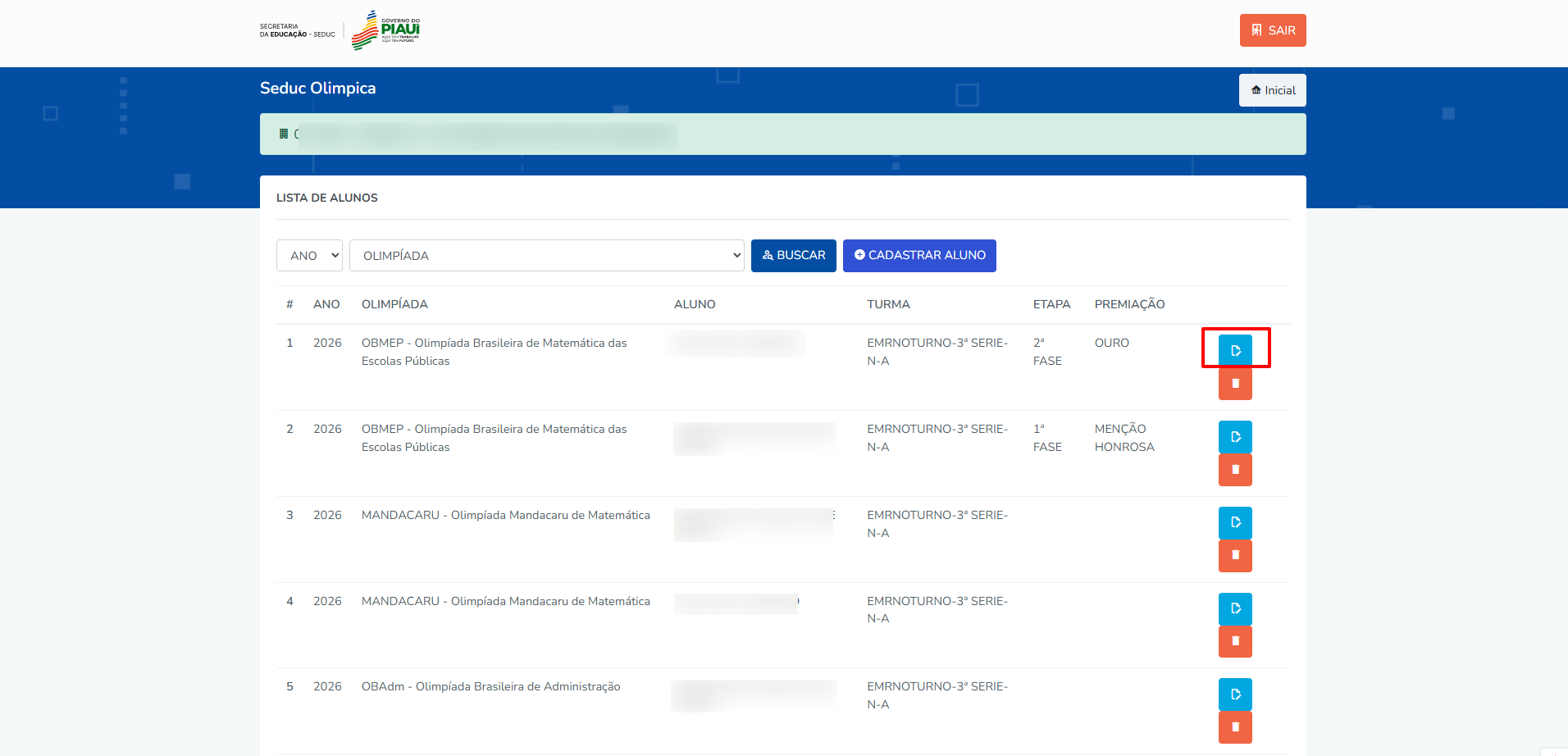Screen dimensions: 1568x756
Task: Expand the OLIMPÍADA selection dropdown
Action: (x=546, y=256)
